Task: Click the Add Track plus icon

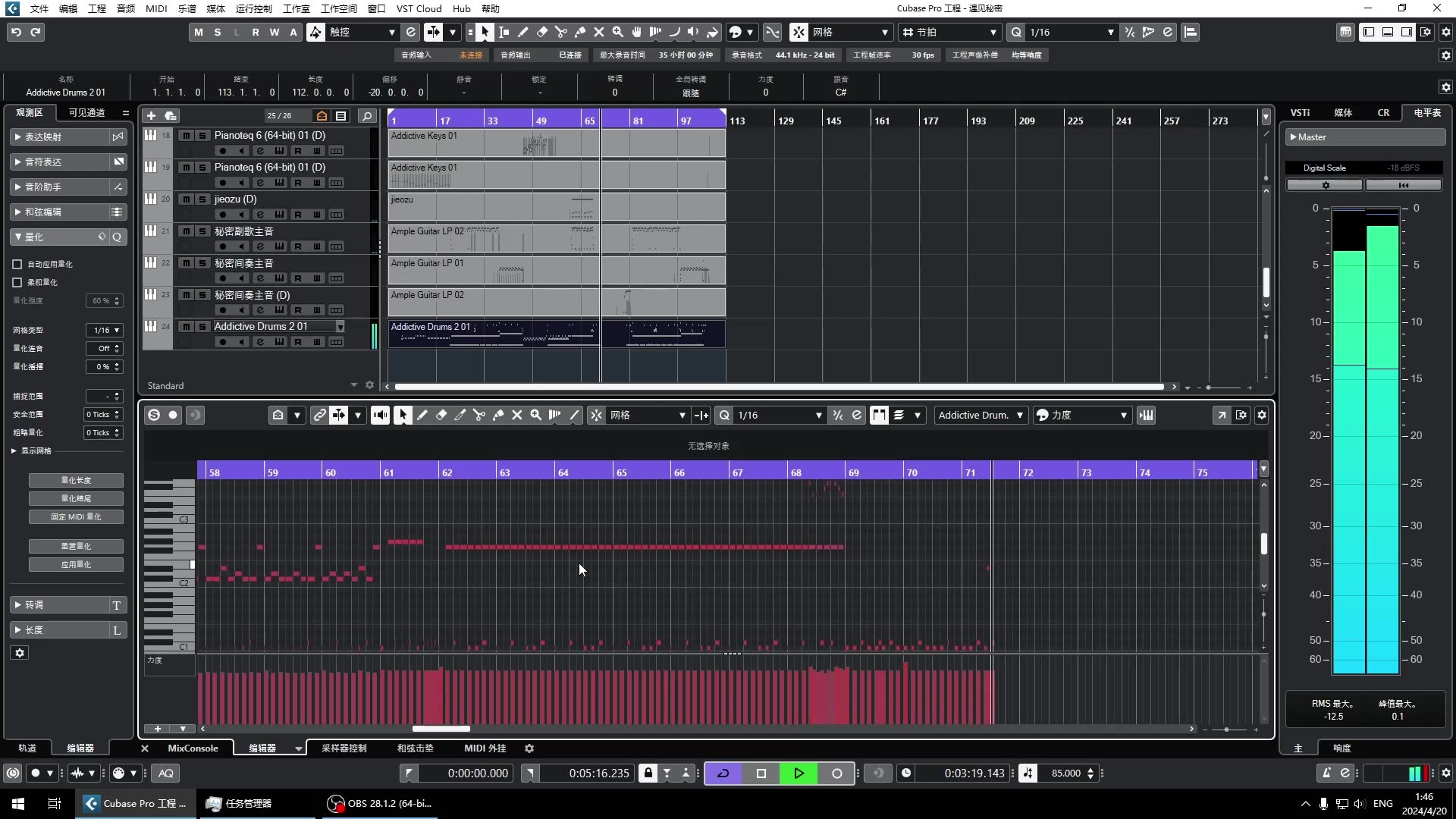Action: coord(151,115)
